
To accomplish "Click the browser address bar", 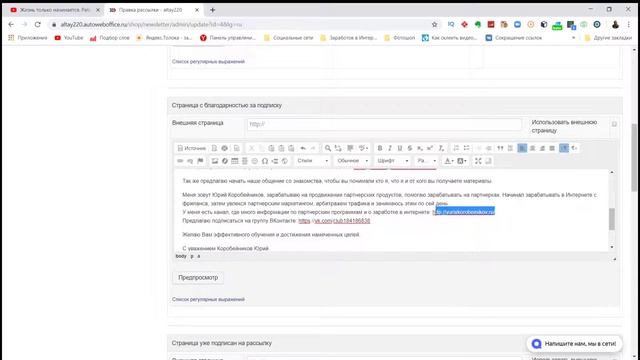I will [241, 24].
